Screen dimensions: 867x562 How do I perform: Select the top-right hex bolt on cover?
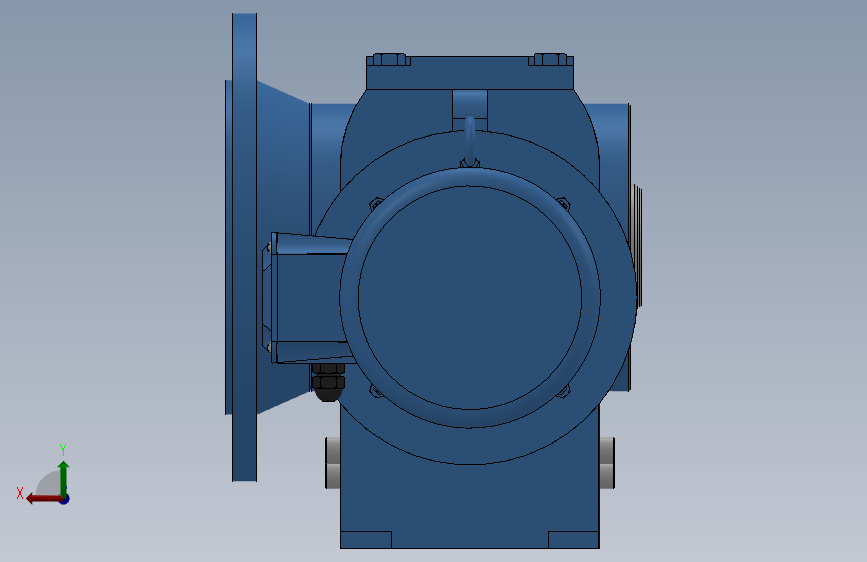(x=550, y=59)
